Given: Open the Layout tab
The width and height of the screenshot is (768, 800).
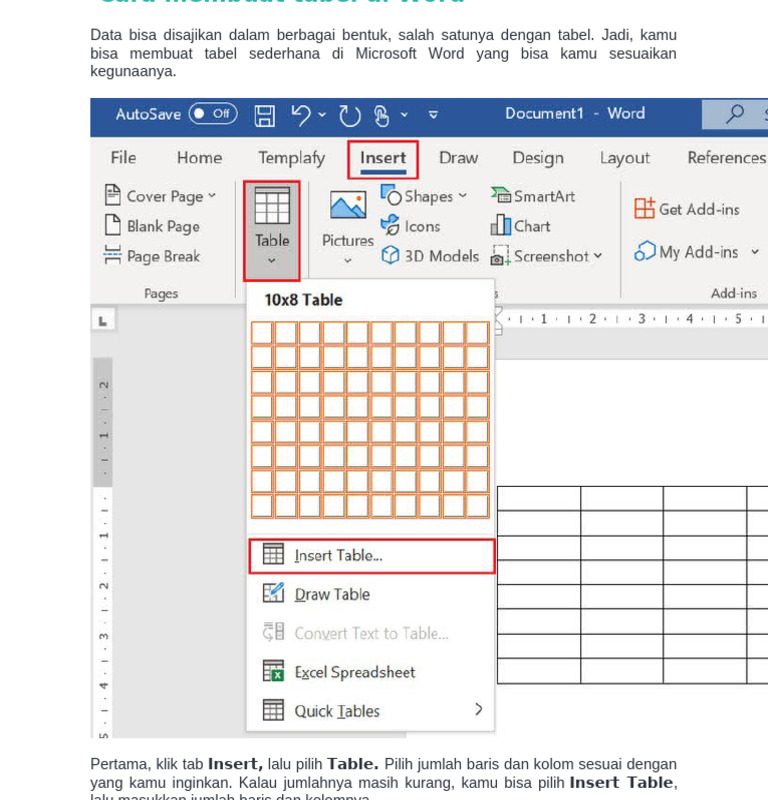Looking at the screenshot, I should click(625, 158).
